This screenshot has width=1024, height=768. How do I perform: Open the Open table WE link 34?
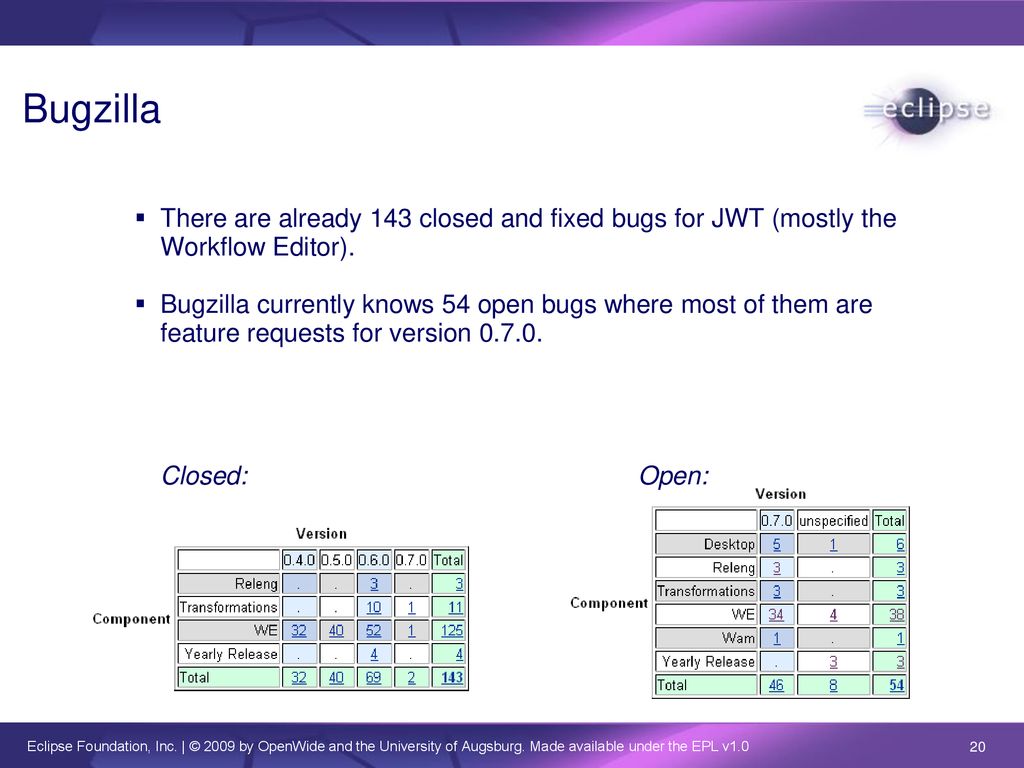(776, 615)
